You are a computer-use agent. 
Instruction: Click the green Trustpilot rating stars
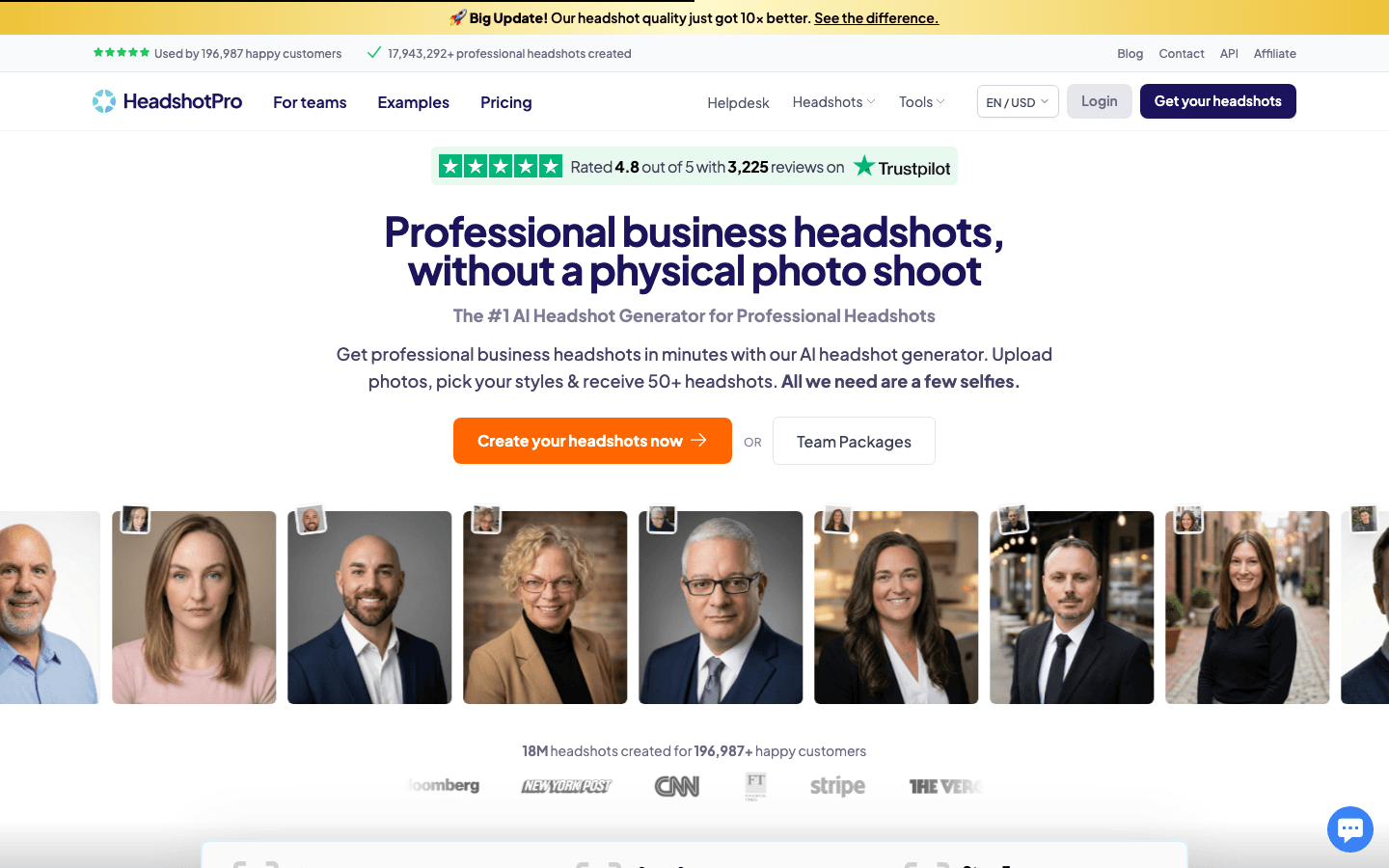click(500, 166)
